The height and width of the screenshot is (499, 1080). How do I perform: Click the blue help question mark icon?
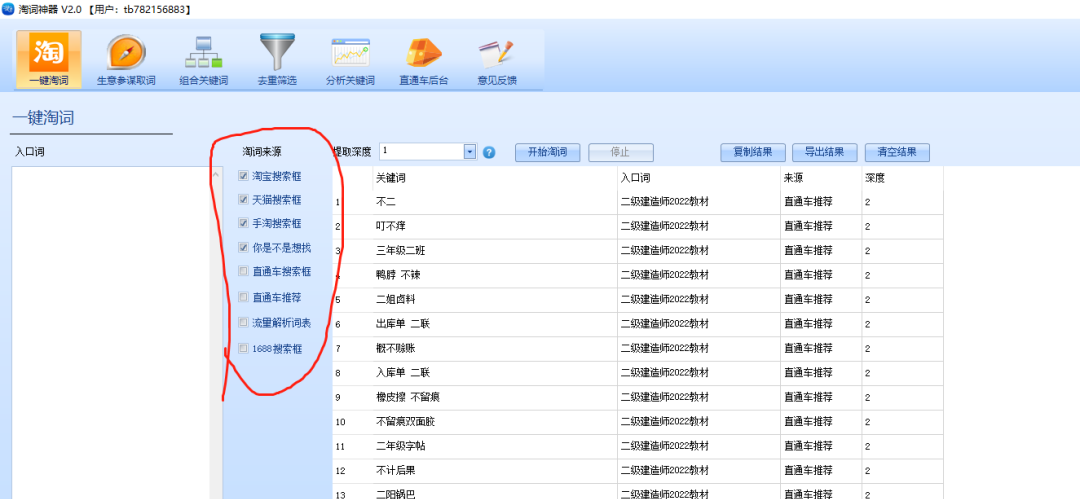[x=489, y=152]
